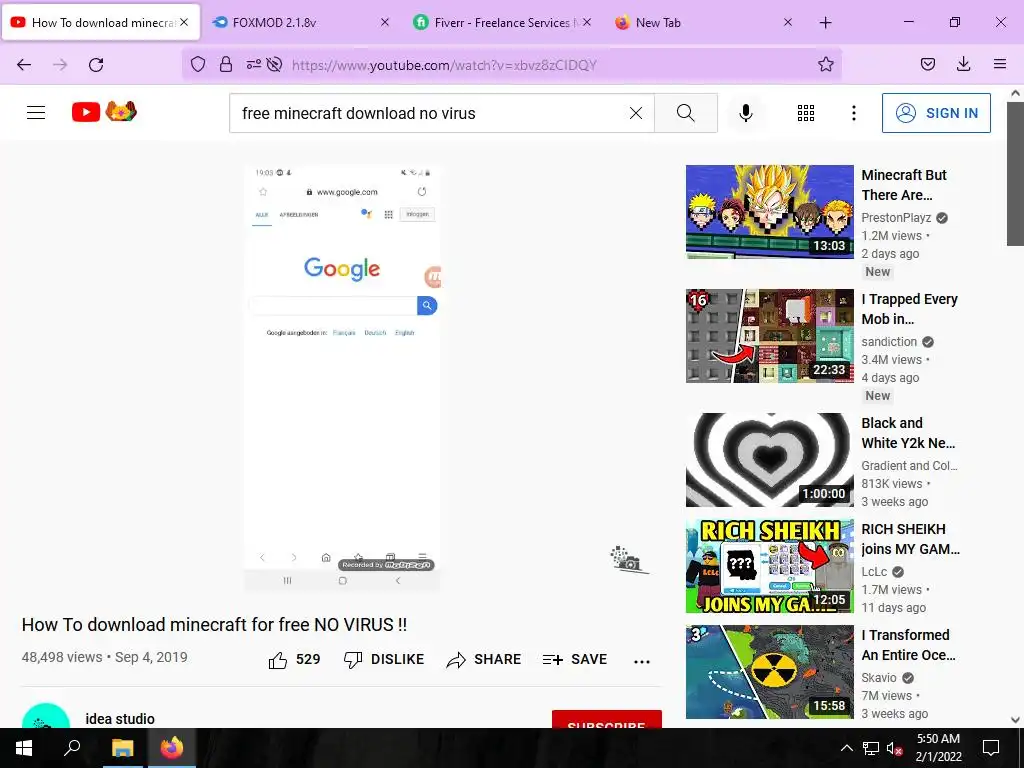1024x768 pixels.
Task: Open Firefox downloads panel
Action: click(963, 64)
